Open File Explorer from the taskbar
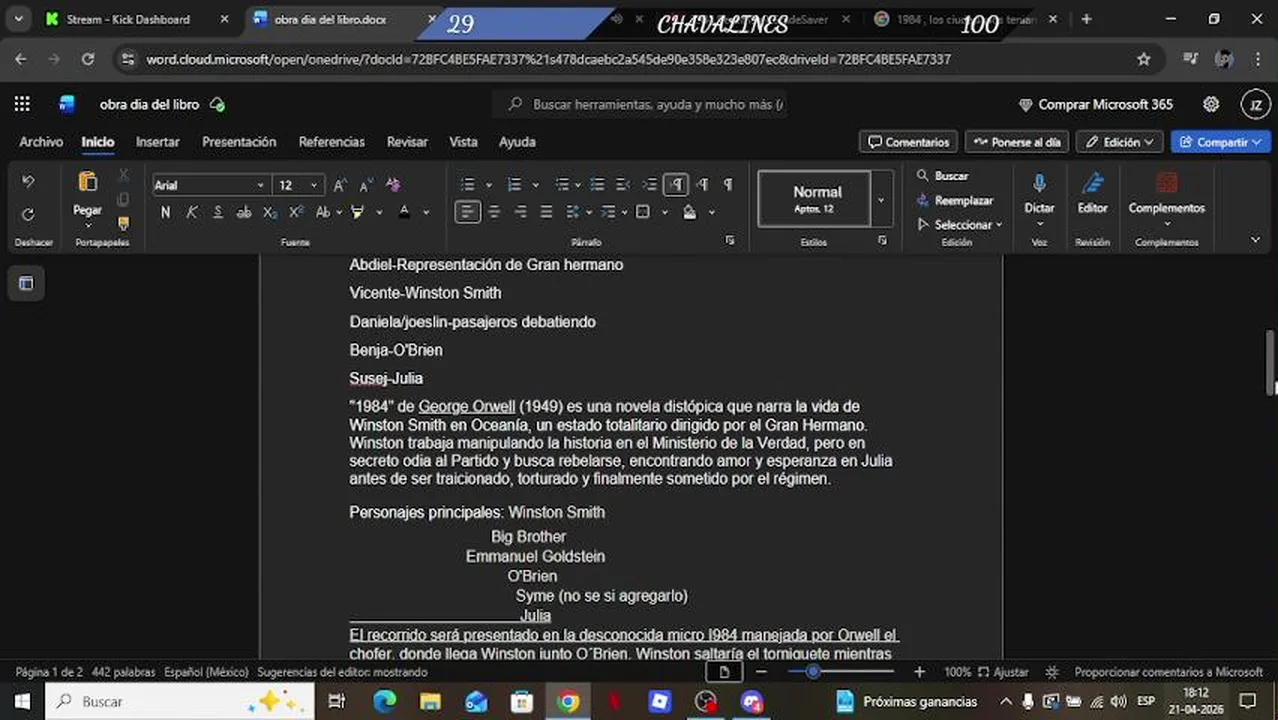This screenshot has width=1278, height=720. click(x=430, y=701)
